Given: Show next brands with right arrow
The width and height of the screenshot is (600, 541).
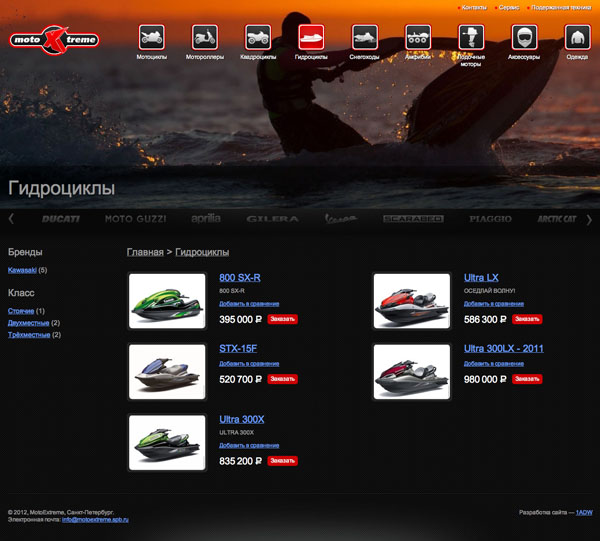Looking at the screenshot, I should [589, 220].
